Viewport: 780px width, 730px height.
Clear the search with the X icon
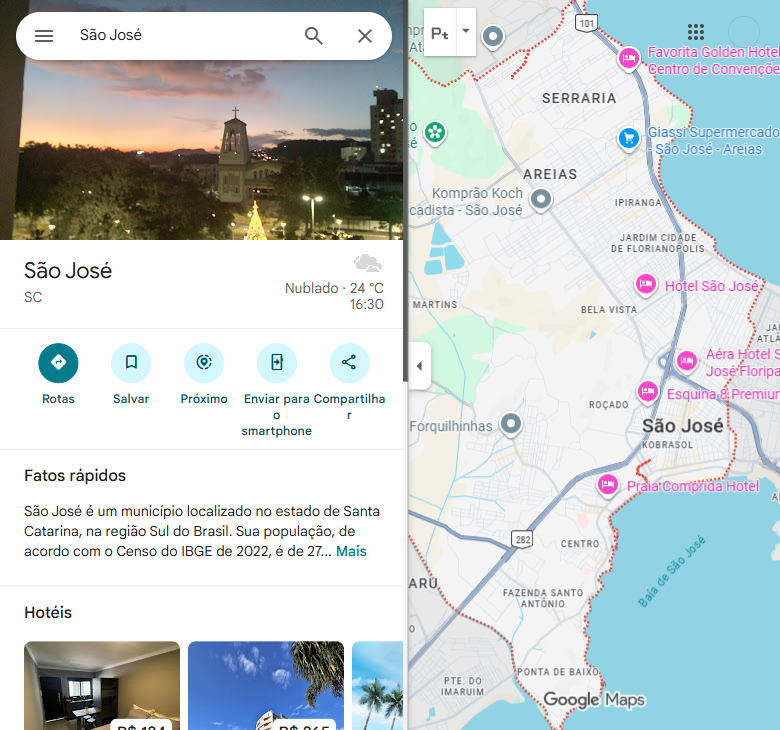pos(365,36)
